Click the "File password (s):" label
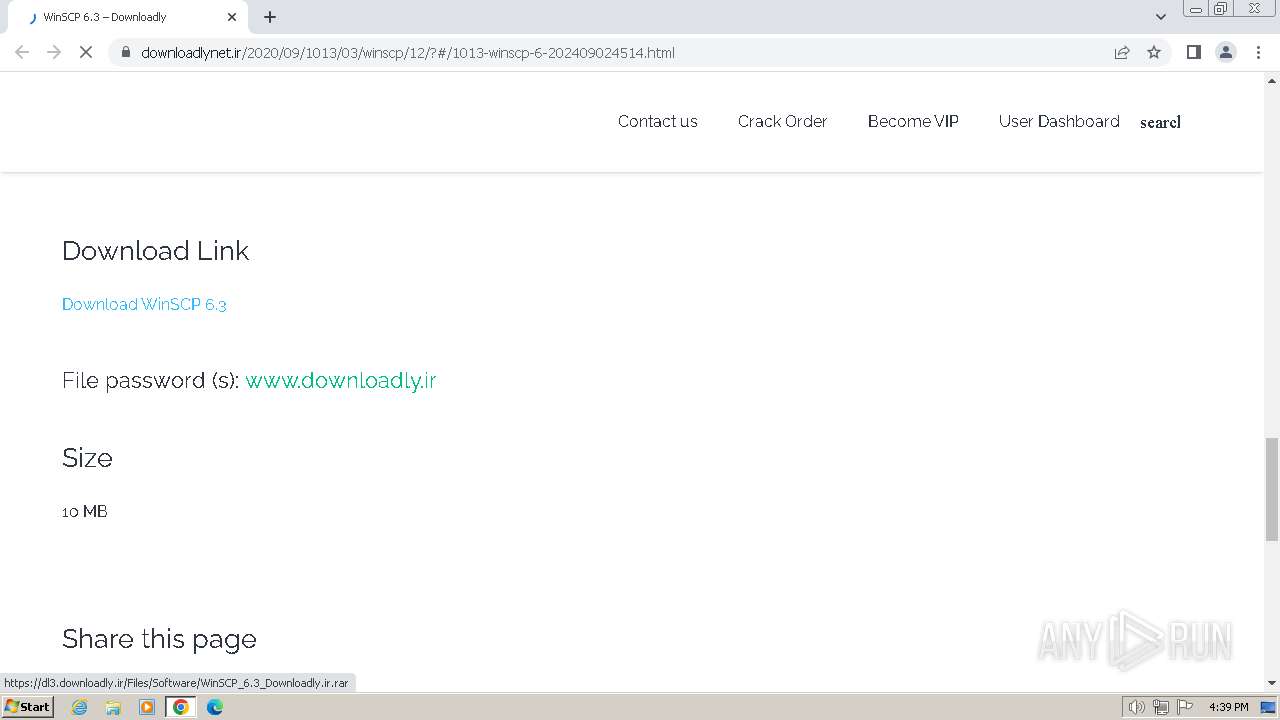Viewport: 1280px width, 720px height. (151, 380)
